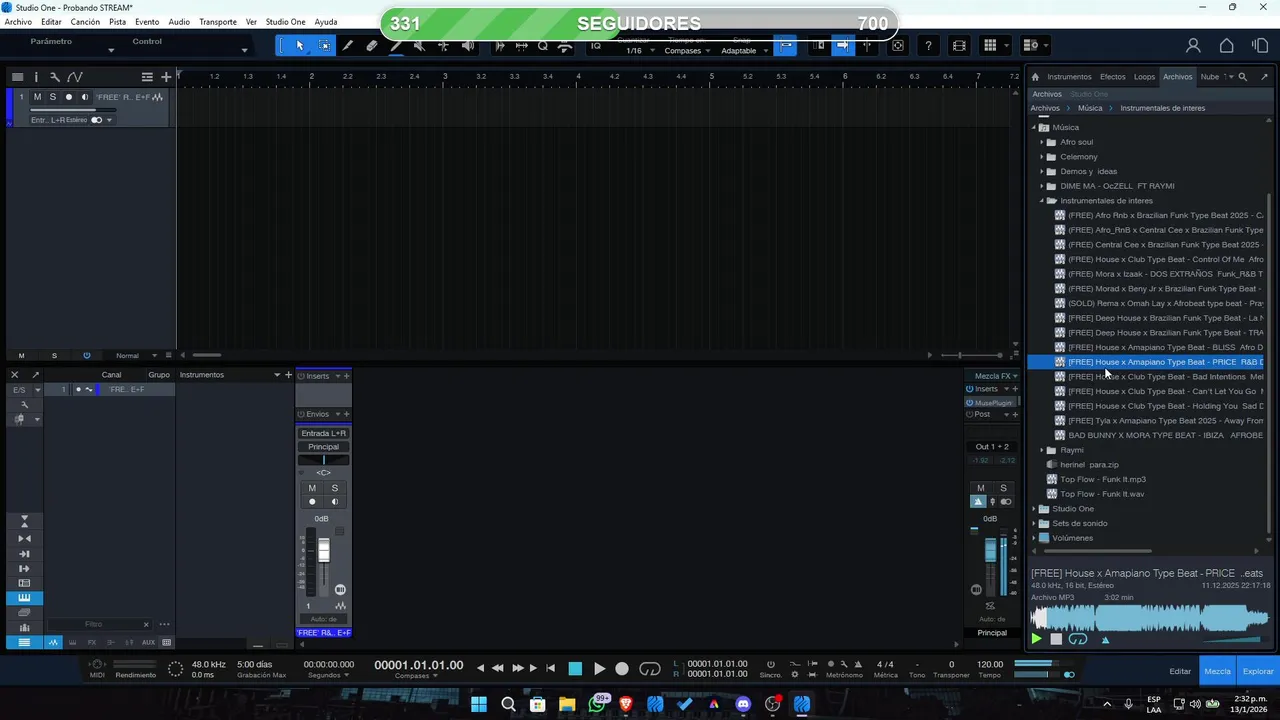Viewport: 1280px width, 720px height.
Task: Select the Listen speaker tool
Action: point(468,46)
